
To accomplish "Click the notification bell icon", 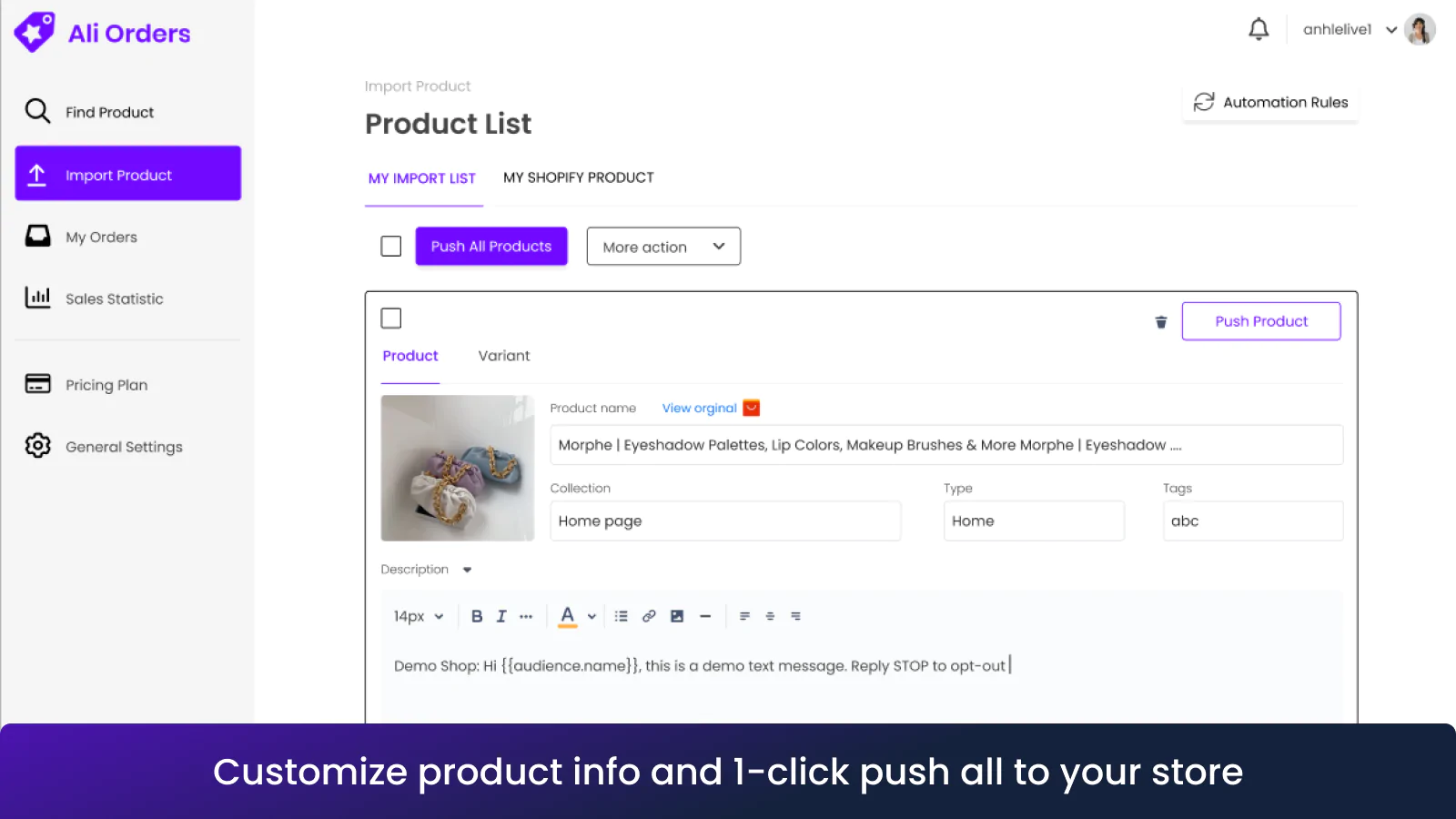I will pyautogui.click(x=1259, y=29).
